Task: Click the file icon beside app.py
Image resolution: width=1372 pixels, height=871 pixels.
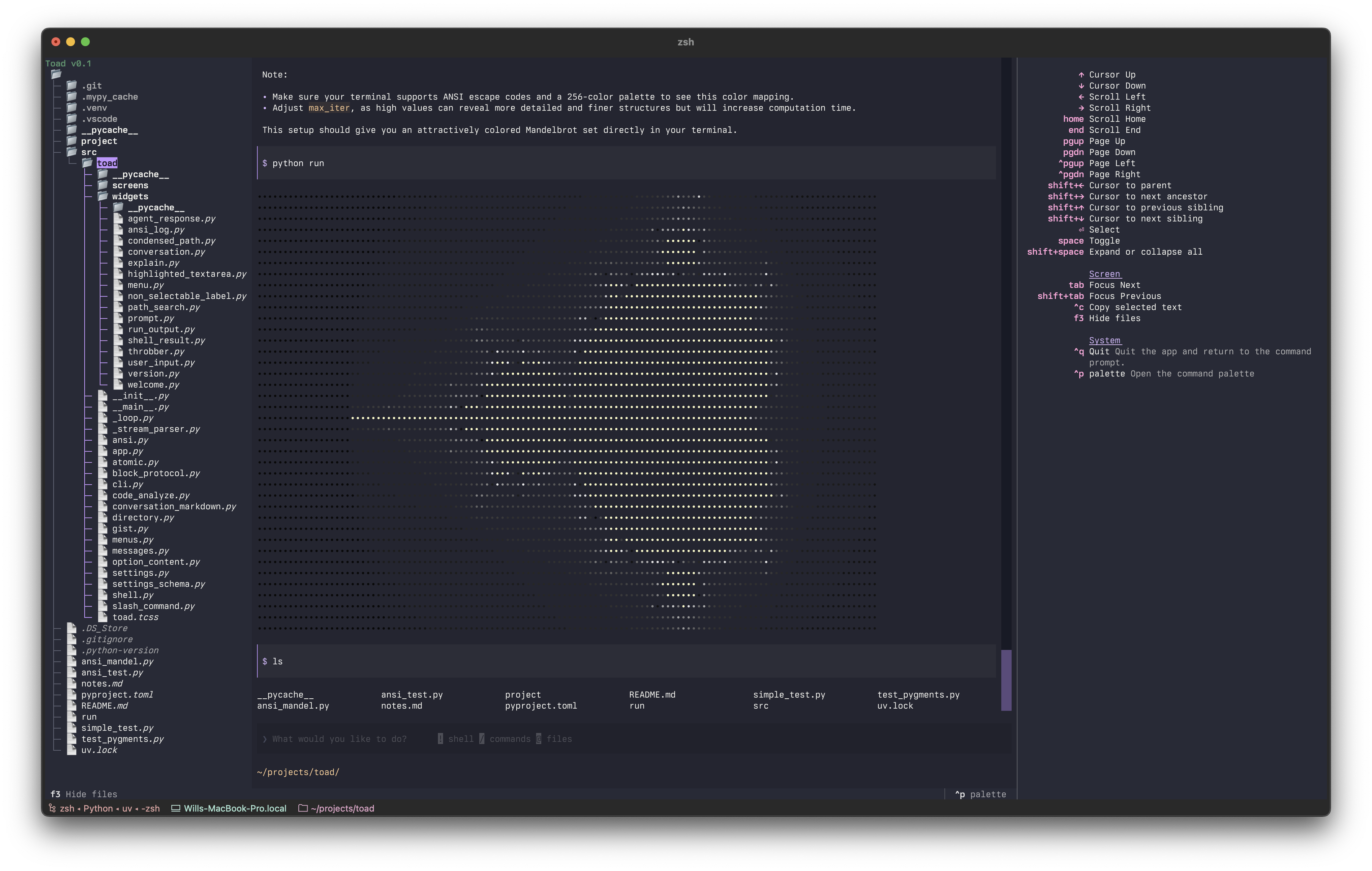Action: pyautogui.click(x=103, y=451)
